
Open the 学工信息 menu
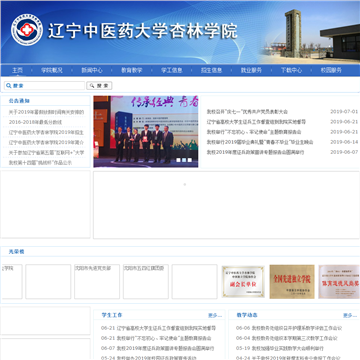[172, 70]
